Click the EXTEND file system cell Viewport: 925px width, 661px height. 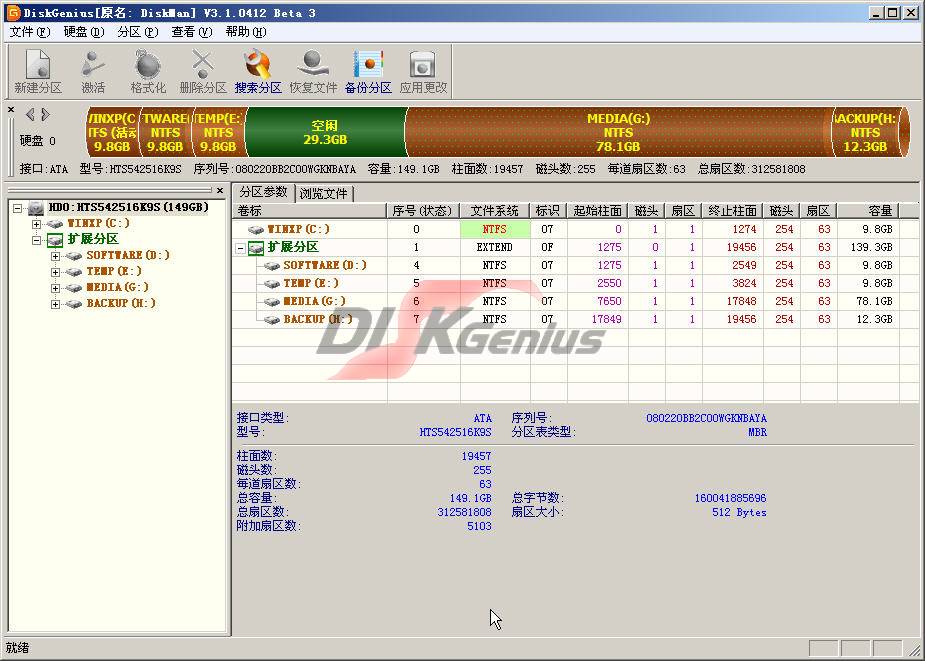point(494,247)
